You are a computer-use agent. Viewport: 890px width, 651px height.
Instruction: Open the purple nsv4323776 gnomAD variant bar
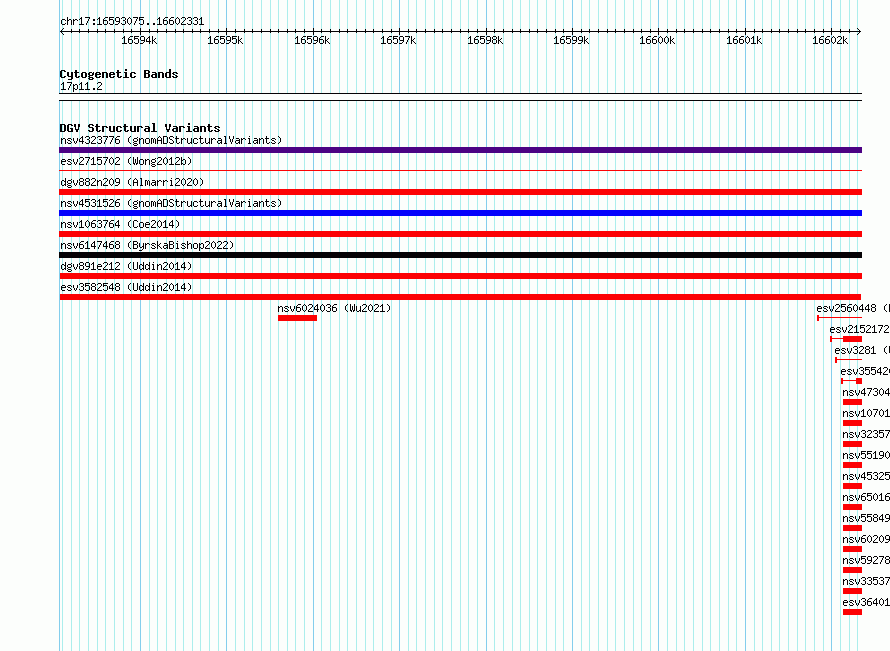coord(460,150)
